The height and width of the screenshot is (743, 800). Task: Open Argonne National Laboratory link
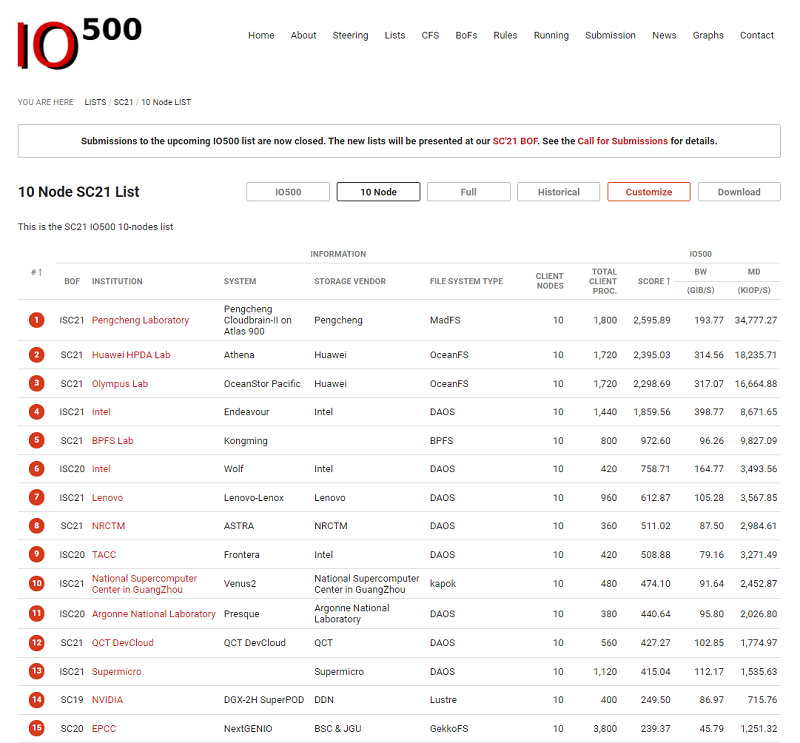(x=154, y=614)
